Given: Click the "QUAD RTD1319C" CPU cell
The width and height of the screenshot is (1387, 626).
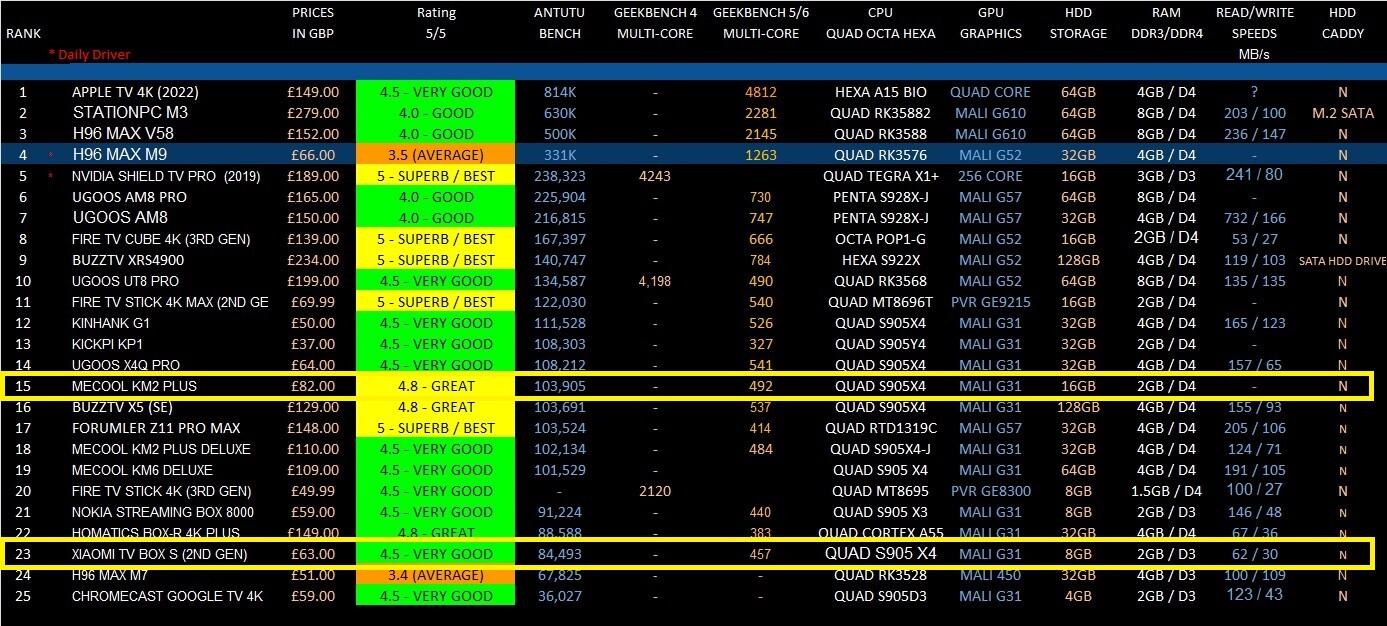Looking at the screenshot, I should point(881,428).
